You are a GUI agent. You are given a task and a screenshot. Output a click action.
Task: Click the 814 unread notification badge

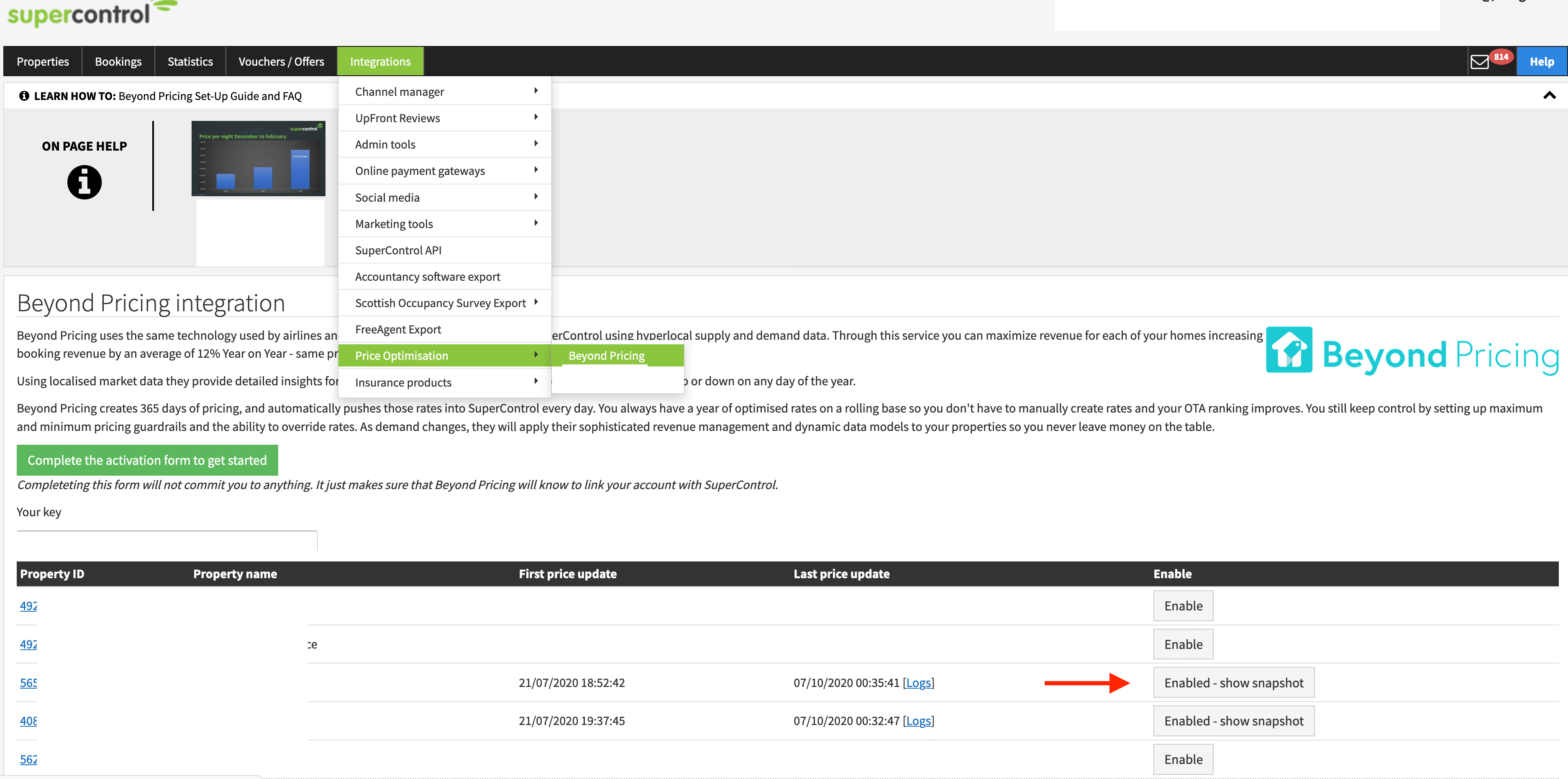pyautogui.click(x=1500, y=56)
